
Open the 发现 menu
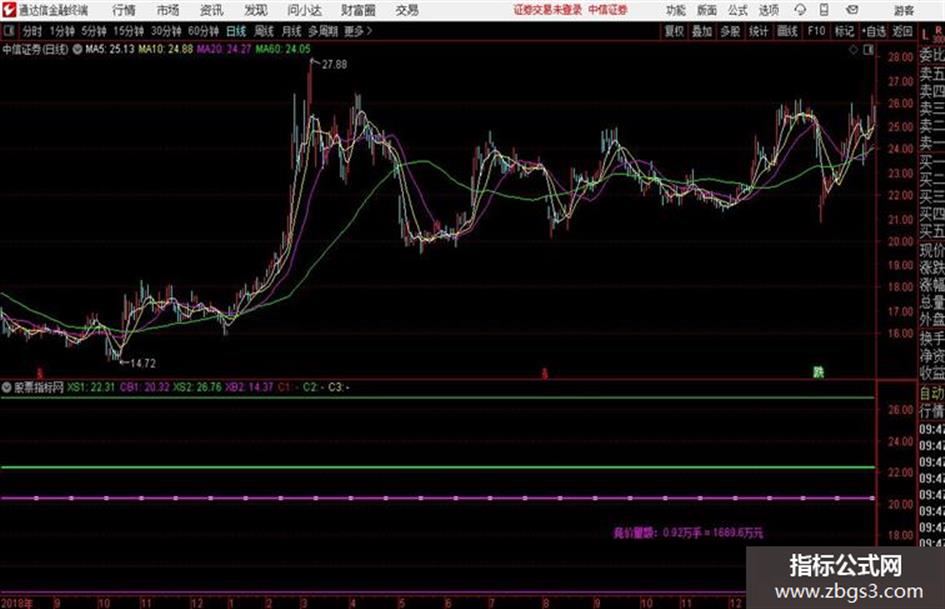(256, 10)
